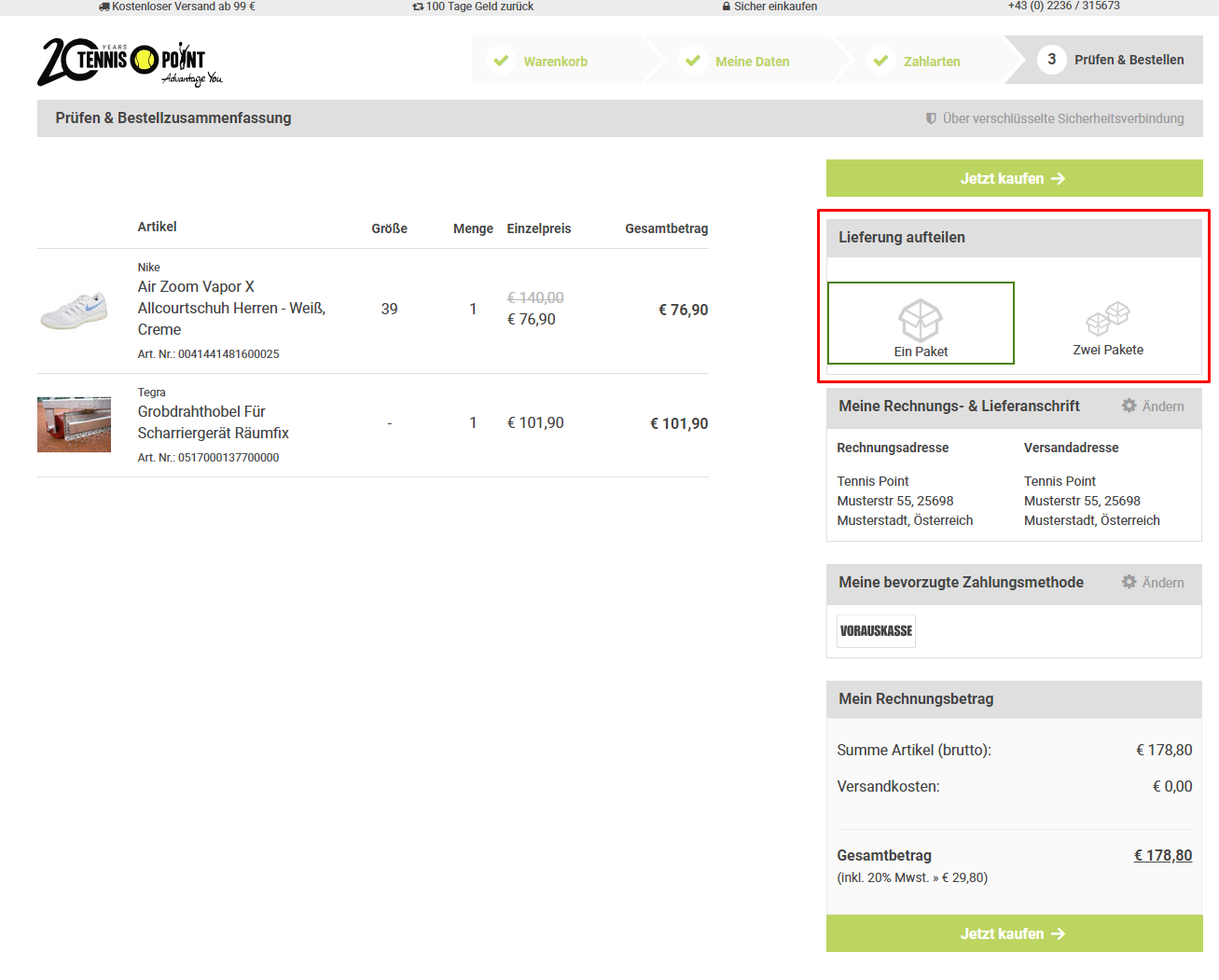The width and height of the screenshot is (1219, 980).
Task: Click Über verschlüsselte Sicherheitsverbindung text
Action: click(1063, 118)
